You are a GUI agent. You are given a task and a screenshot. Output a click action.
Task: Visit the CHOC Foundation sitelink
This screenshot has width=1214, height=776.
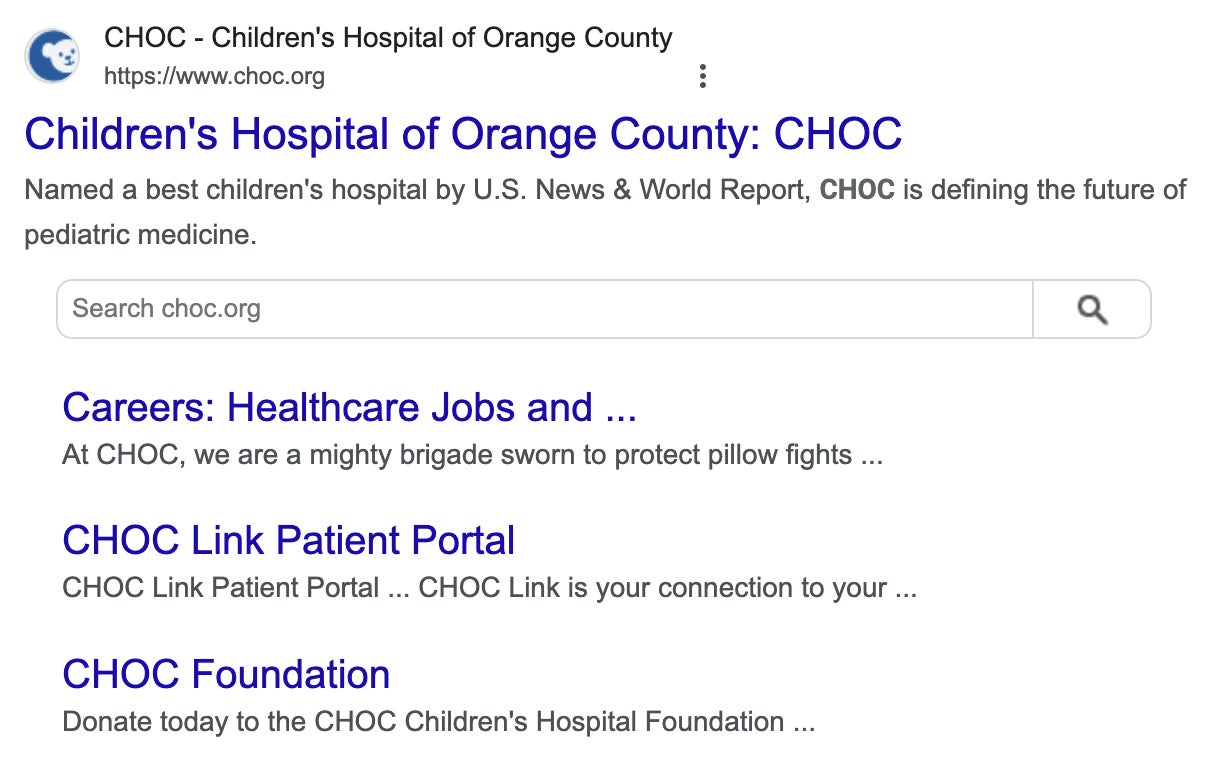[226, 674]
